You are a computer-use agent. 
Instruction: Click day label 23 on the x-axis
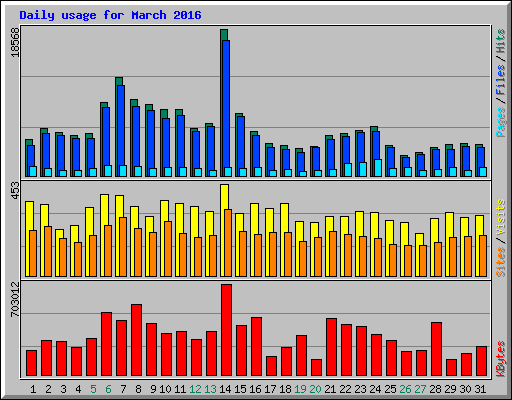(x=360, y=389)
